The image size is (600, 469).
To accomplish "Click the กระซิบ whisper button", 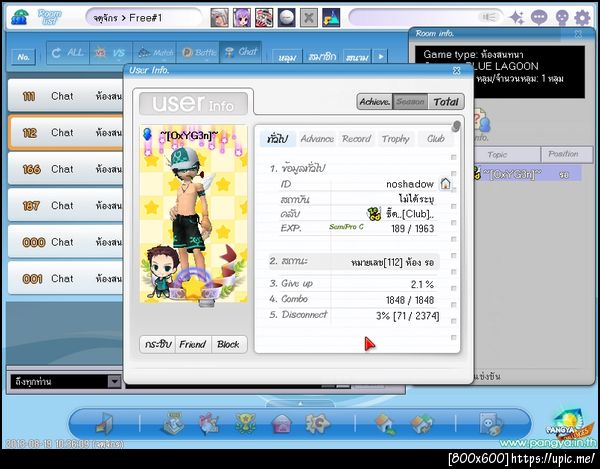I will (x=158, y=344).
